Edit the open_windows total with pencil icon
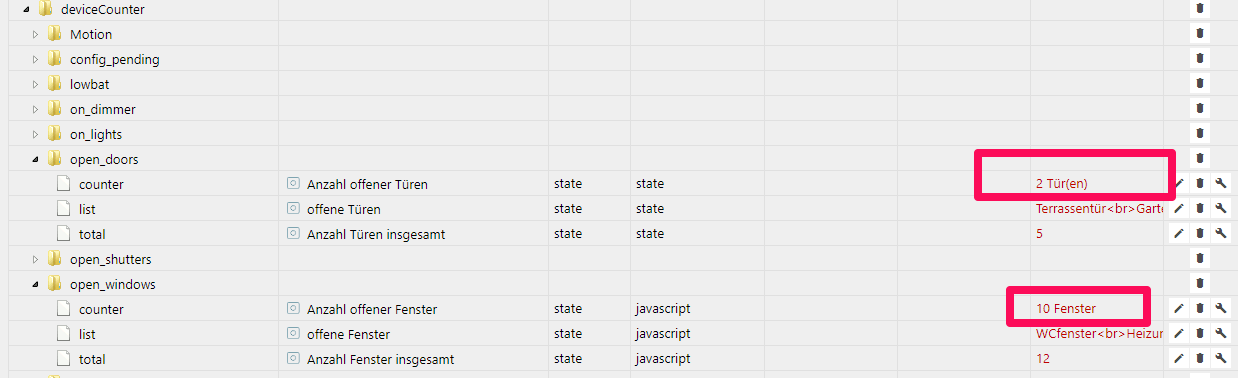1238x378 pixels. point(1179,358)
